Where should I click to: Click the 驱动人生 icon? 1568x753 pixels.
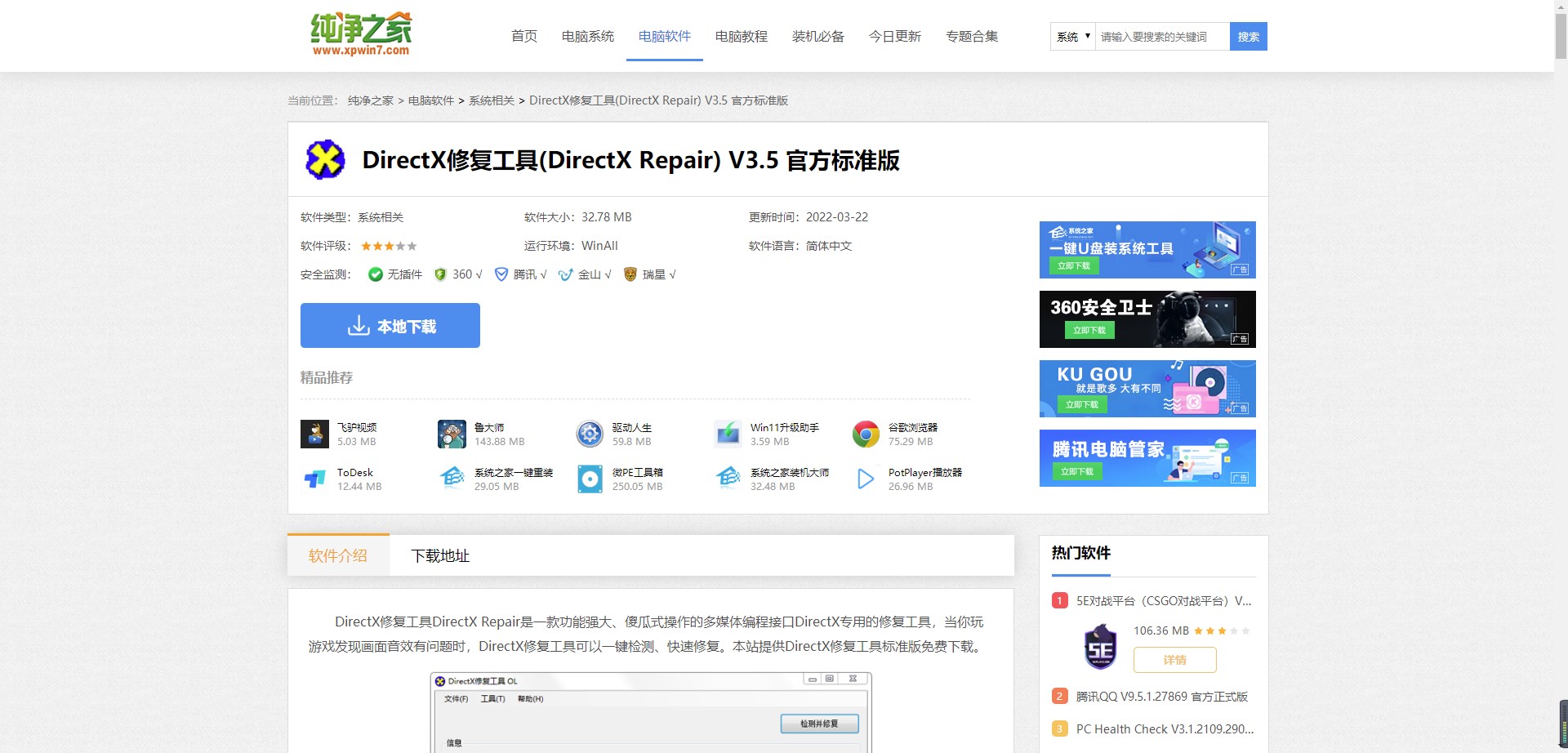pyautogui.click(x=590, y=434)
